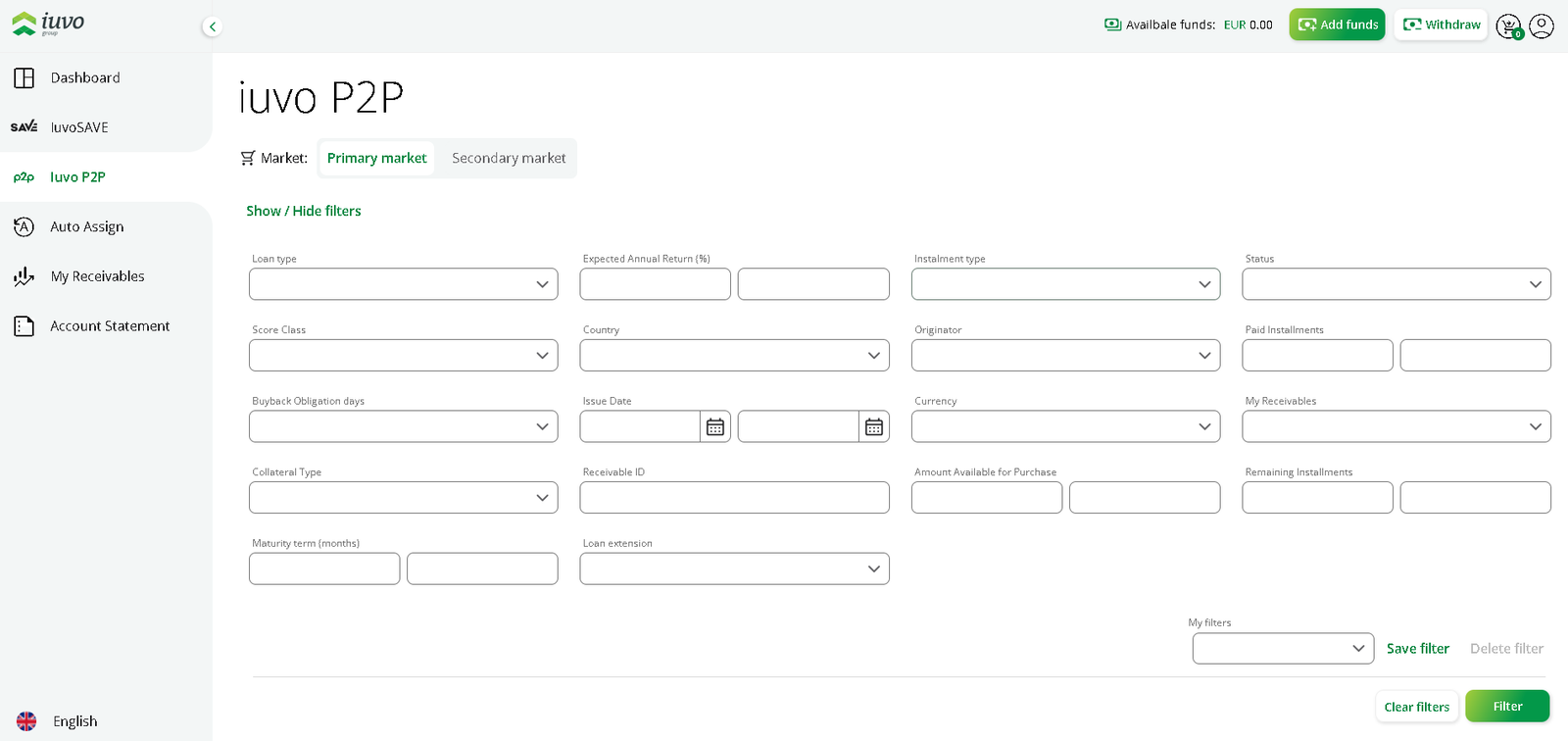Open the My filters dropdown
The height and width of the screenshot is (741, 1568).
coord(1283,648)
